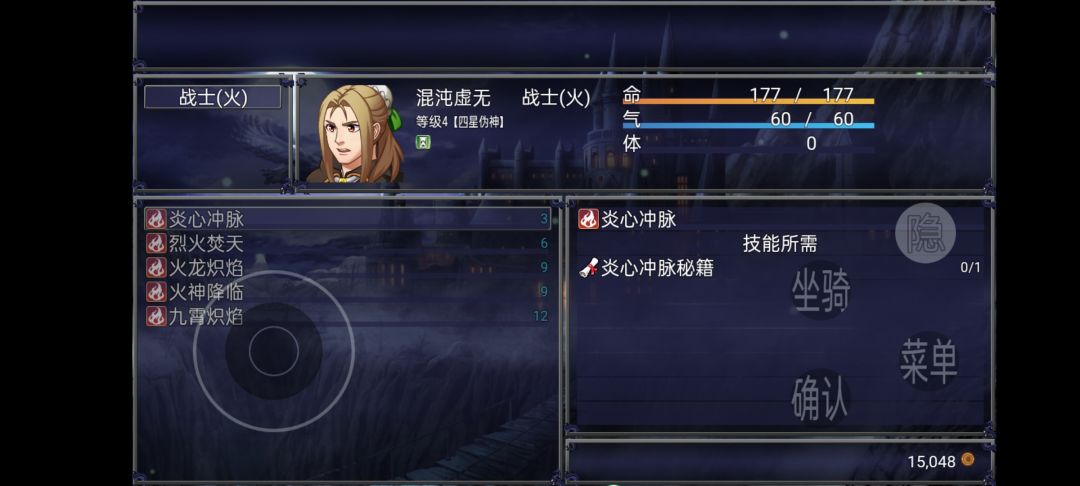Image resolution: width=1080 pixels, height=486 pixels.
Task: Select the 烈火焚天 skill row
Action: click(348, 244)
